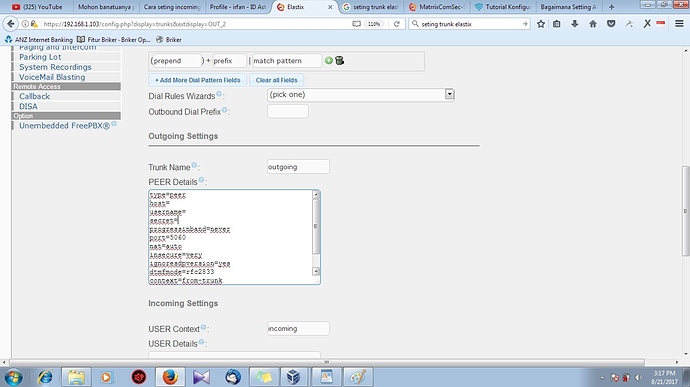Open the Dial Rules Wizards dropdown
The image size is (690, 387).
click(x=449, y=94)
